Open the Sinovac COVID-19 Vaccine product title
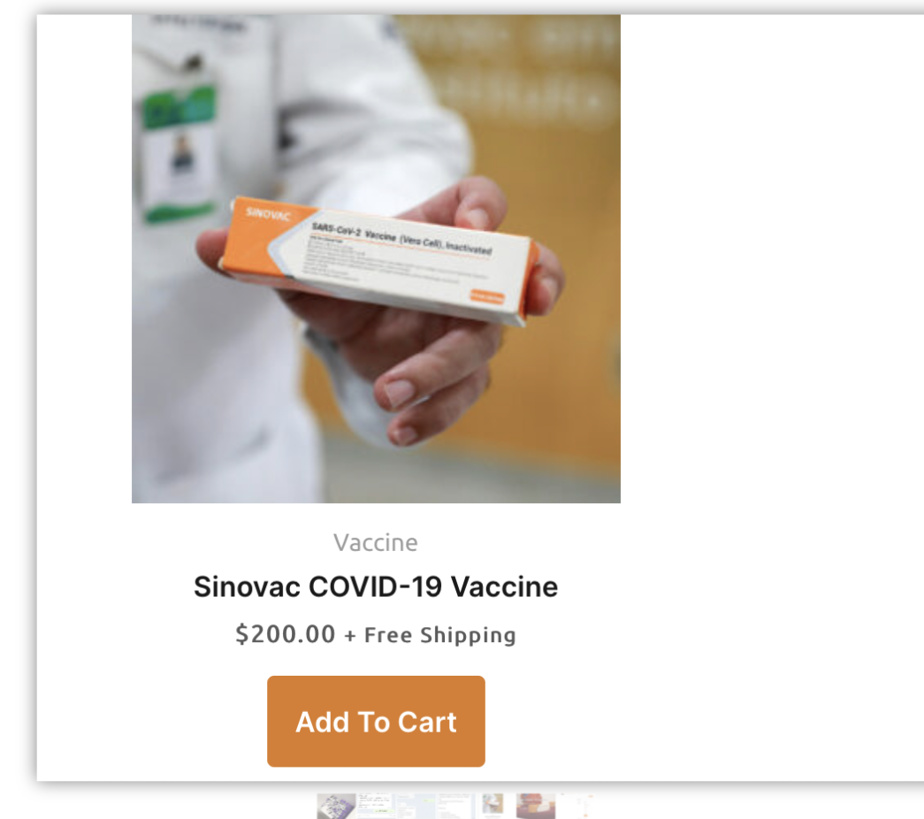 pyautogui.click(x=376, y=587)
